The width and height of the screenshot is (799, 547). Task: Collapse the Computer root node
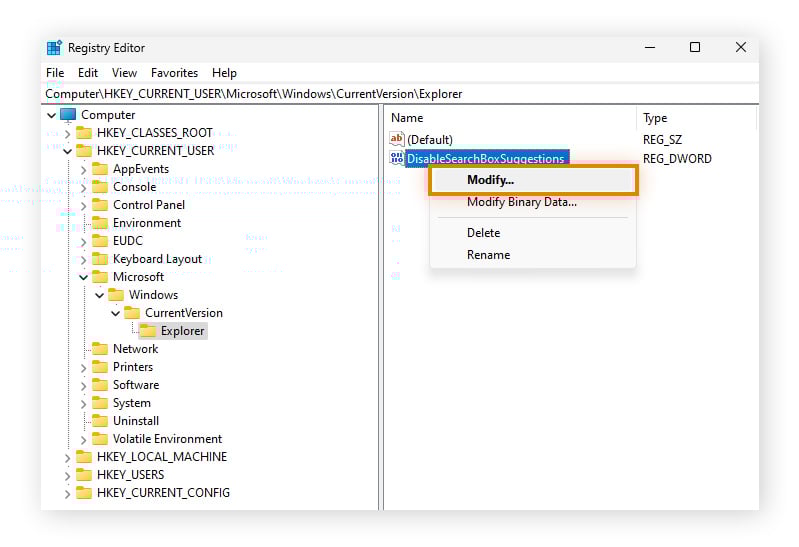[51, 115]
